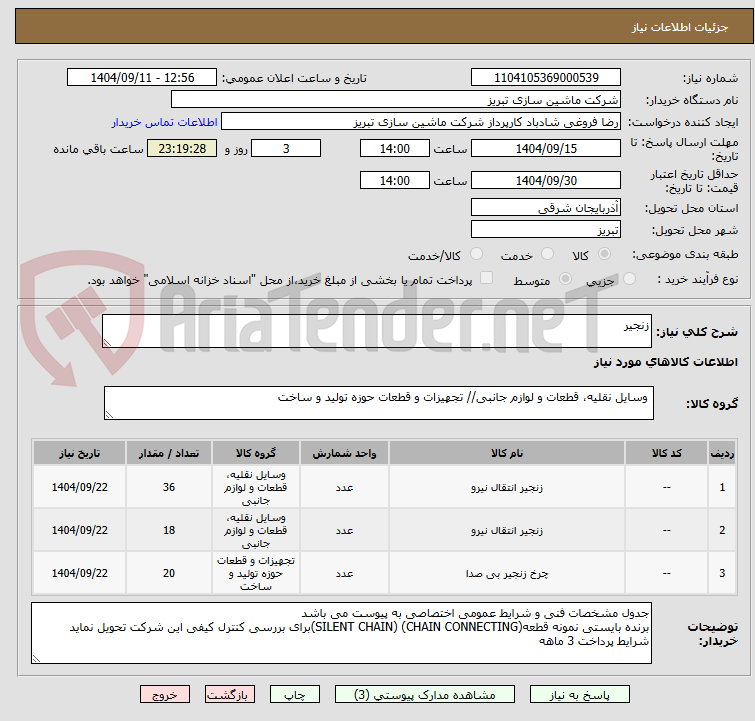Click تجهیزات و قطعات حوزه تولید group cell
Image resolution: width=755 pixels, height=721 pixels.
pyautogui.click(x=256, y=573)
